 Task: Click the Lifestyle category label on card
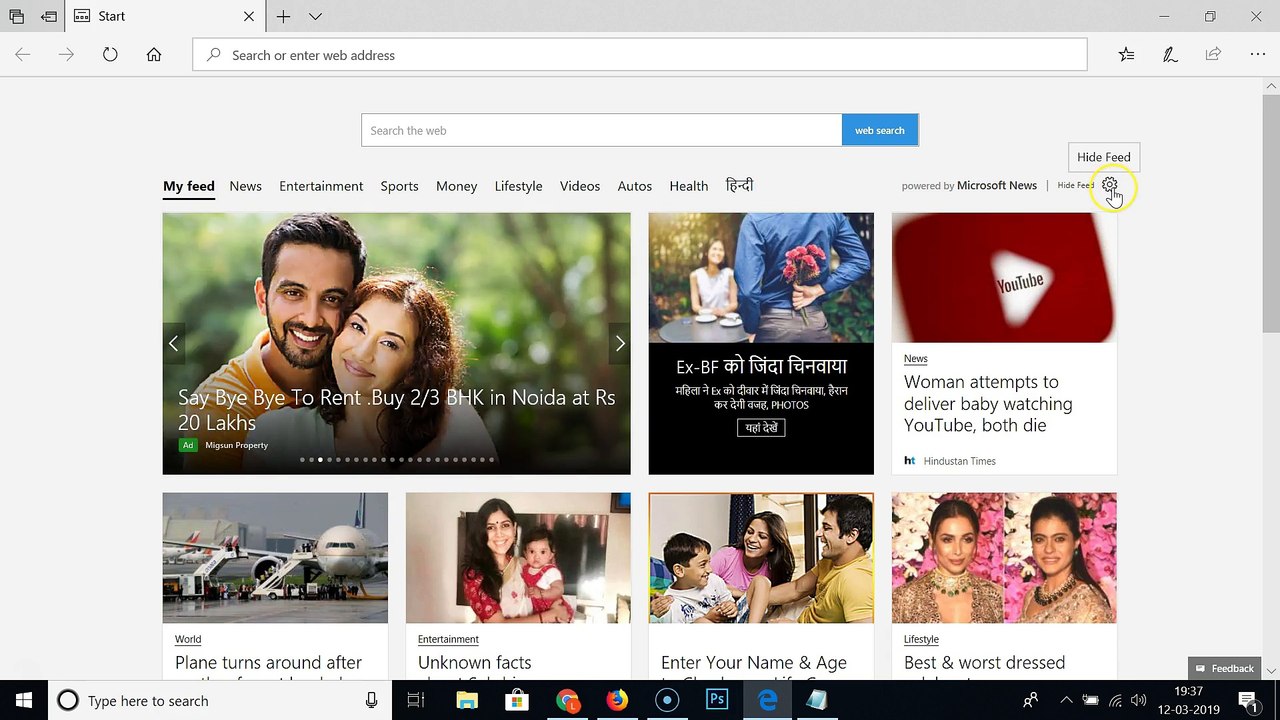(921, 639)
